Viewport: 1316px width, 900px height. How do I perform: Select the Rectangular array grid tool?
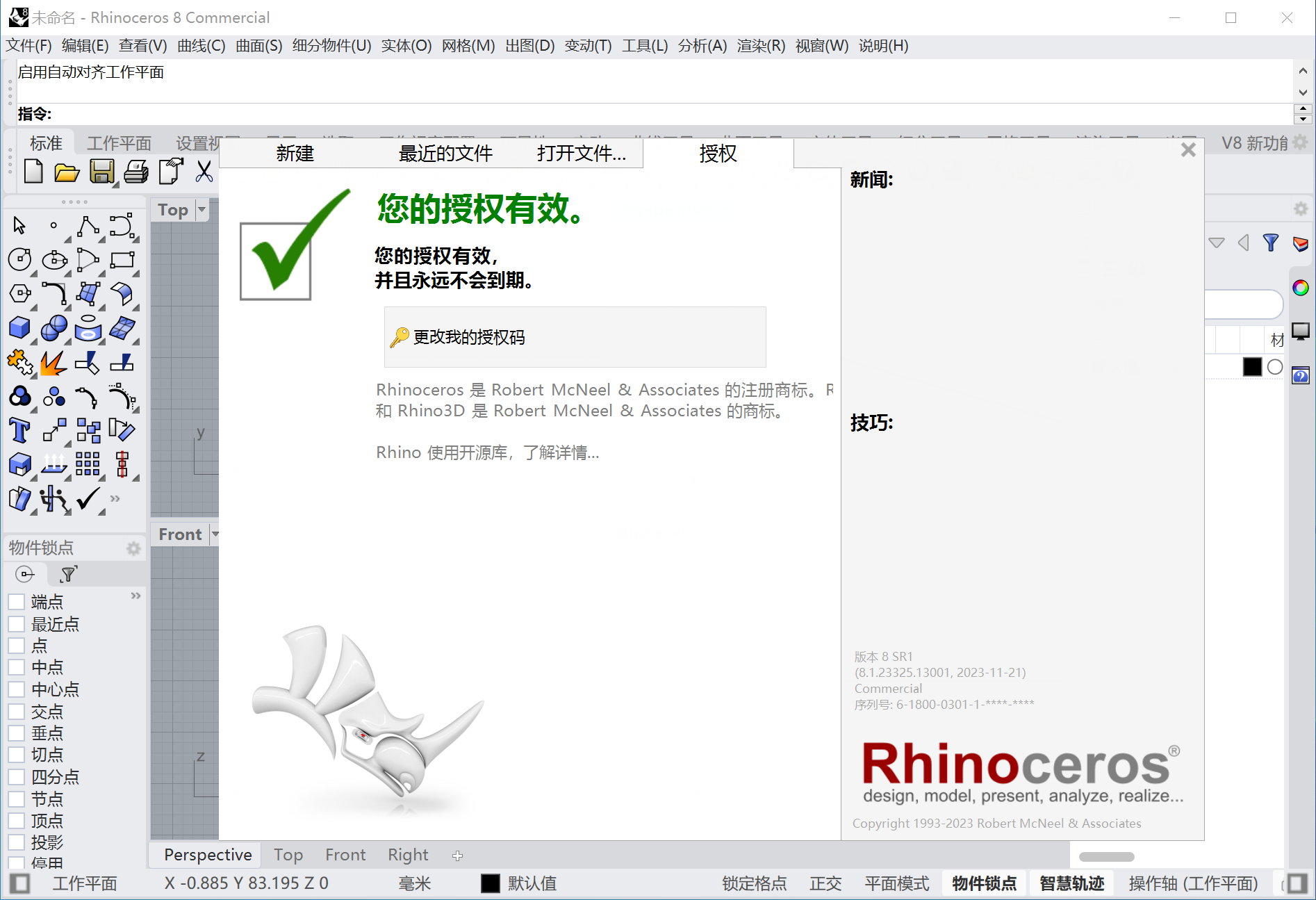pyautogui.click(x=88, y=464)
